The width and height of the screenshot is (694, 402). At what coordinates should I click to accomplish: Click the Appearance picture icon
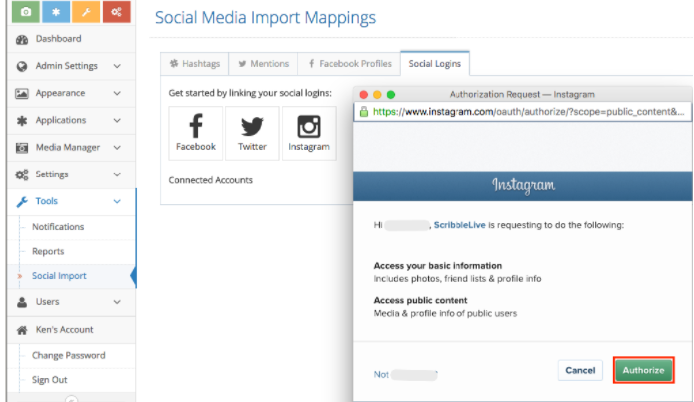point(22,93)
